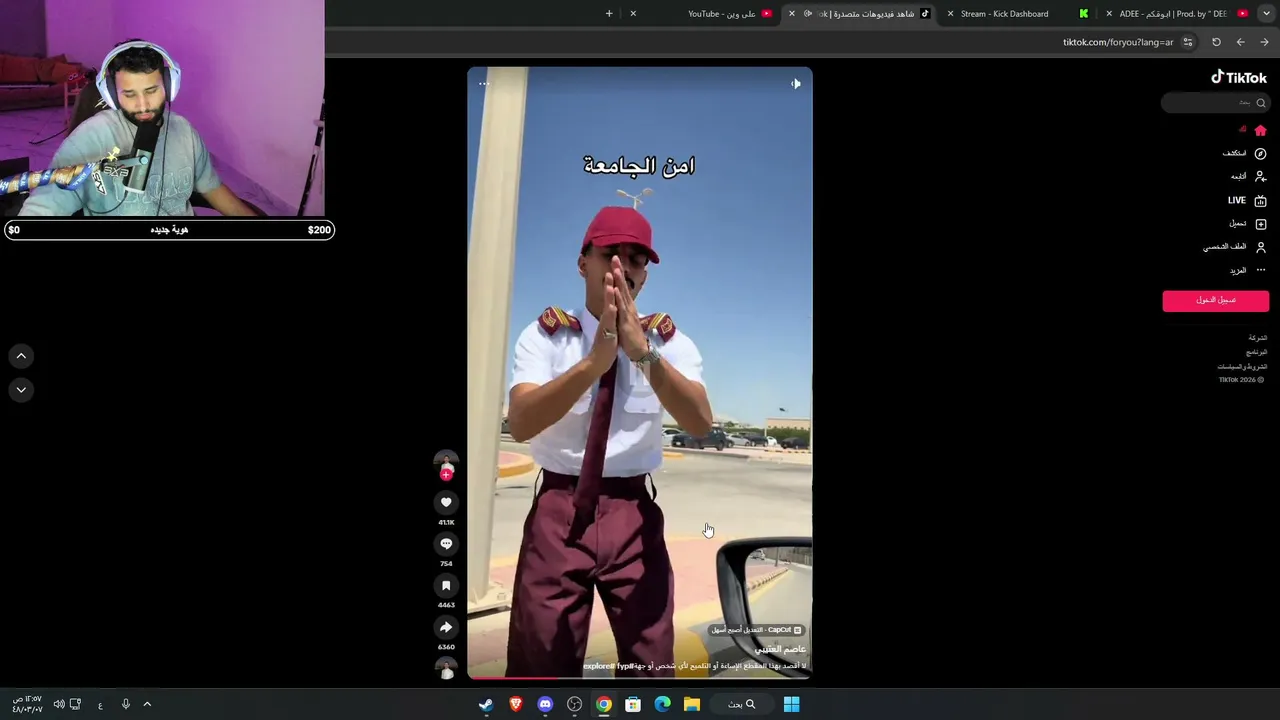This screenshot has height=720, width=1280.
Task: Open the comments on the video
Action: 446,544
